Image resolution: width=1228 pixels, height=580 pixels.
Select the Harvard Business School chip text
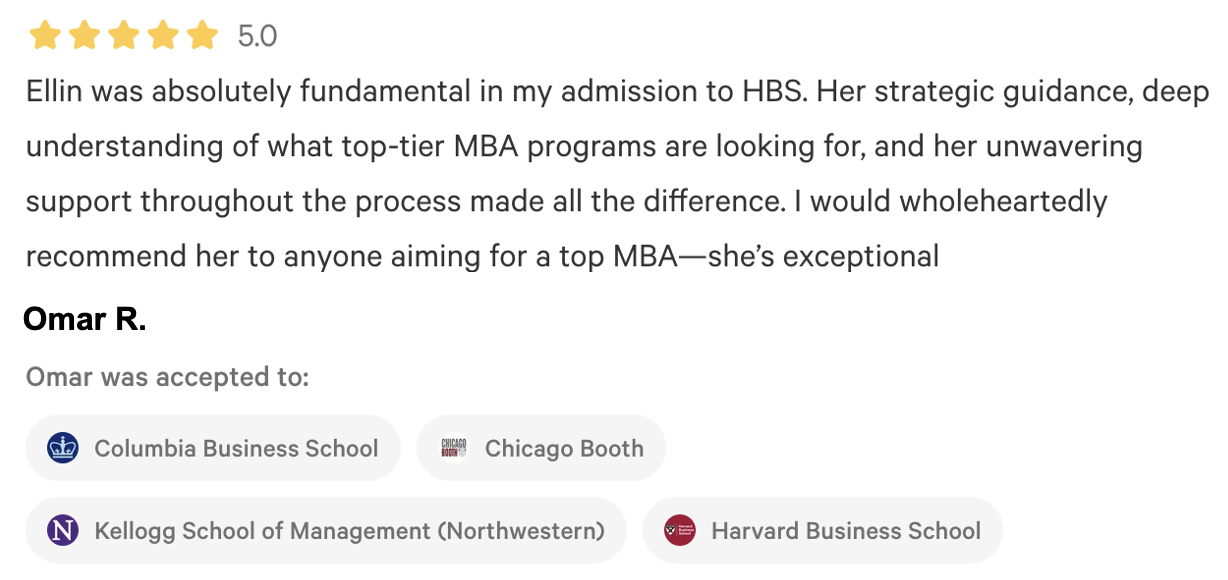(846, 530)
